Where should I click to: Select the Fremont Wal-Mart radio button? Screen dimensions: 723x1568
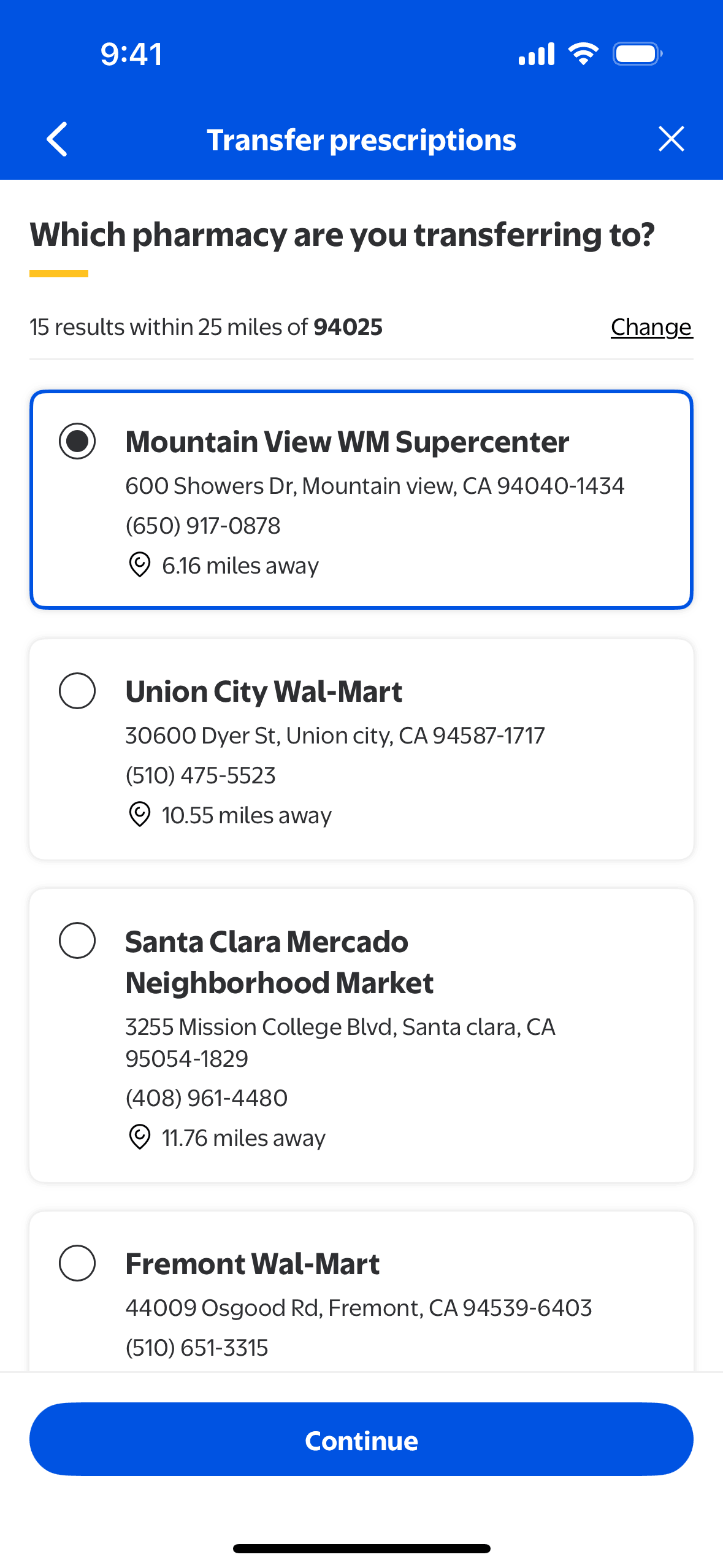pos(77,1263)
